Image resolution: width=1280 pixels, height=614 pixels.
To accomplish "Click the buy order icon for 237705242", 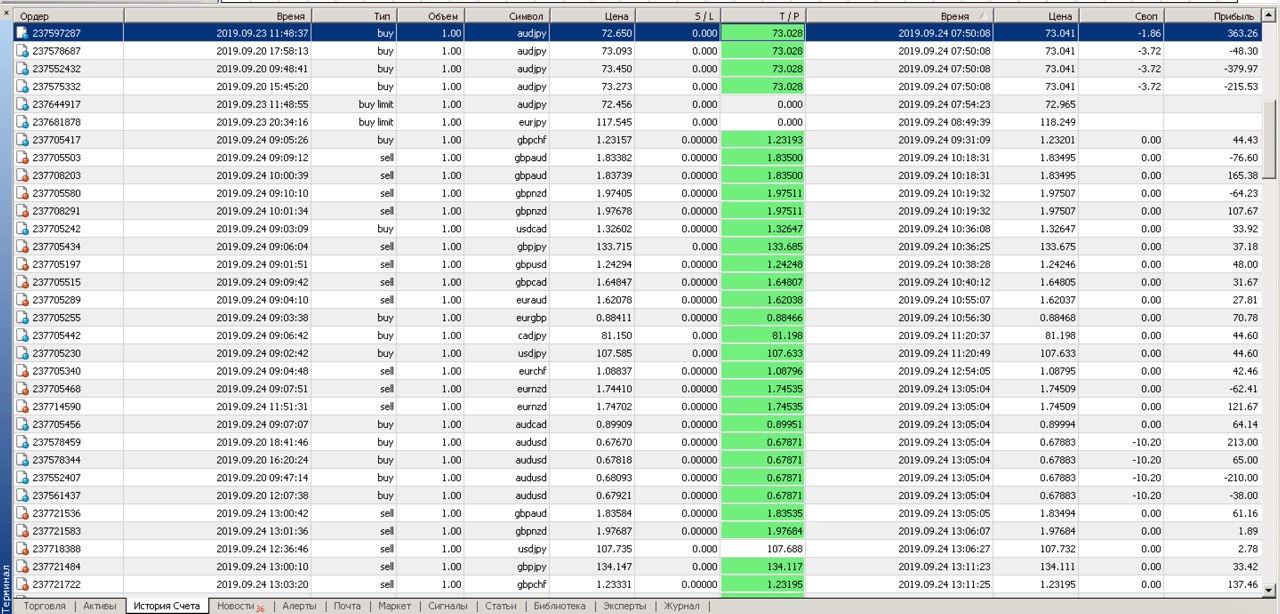I will pyautogui.click(x=22, y=229).
